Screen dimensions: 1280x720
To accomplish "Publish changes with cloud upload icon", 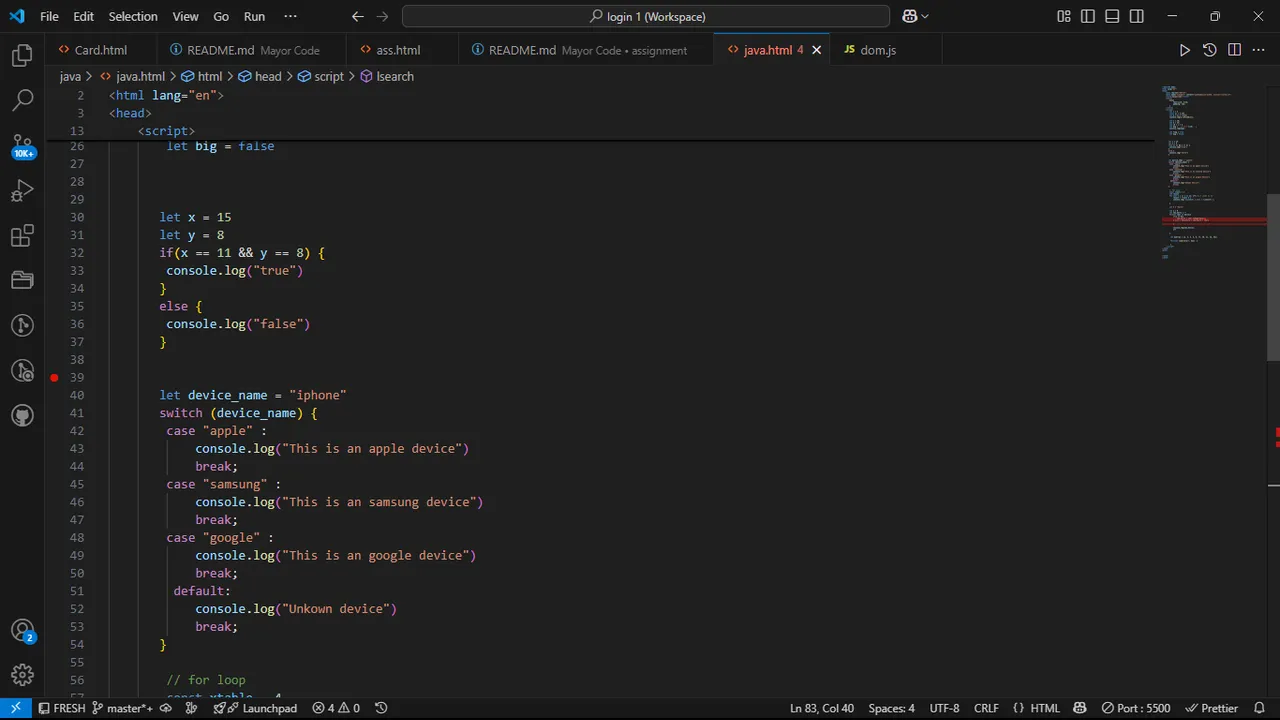I will 166,708.
